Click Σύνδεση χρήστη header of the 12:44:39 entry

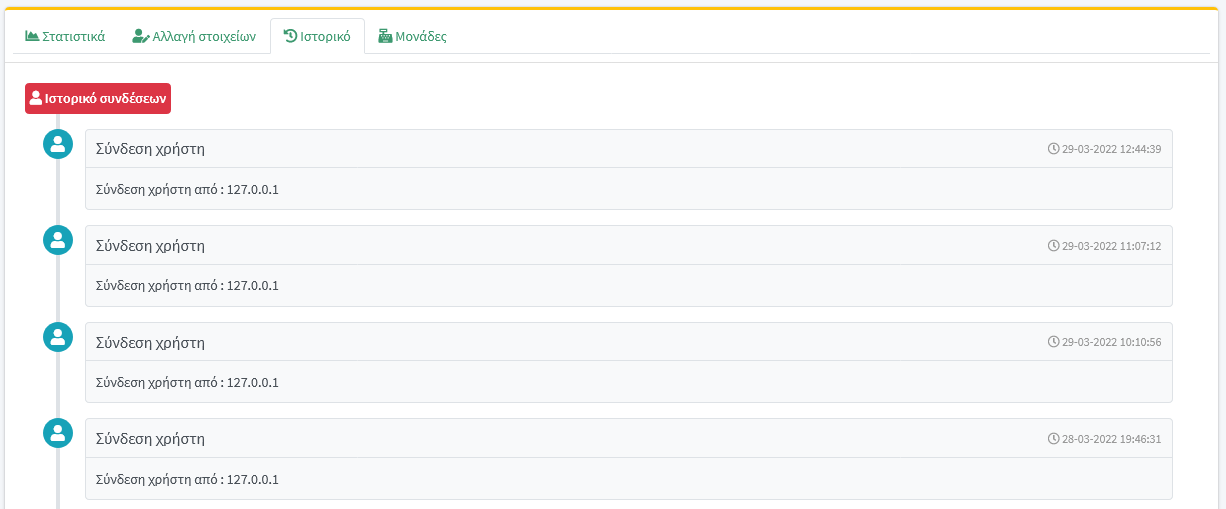[x=150, y=149]
